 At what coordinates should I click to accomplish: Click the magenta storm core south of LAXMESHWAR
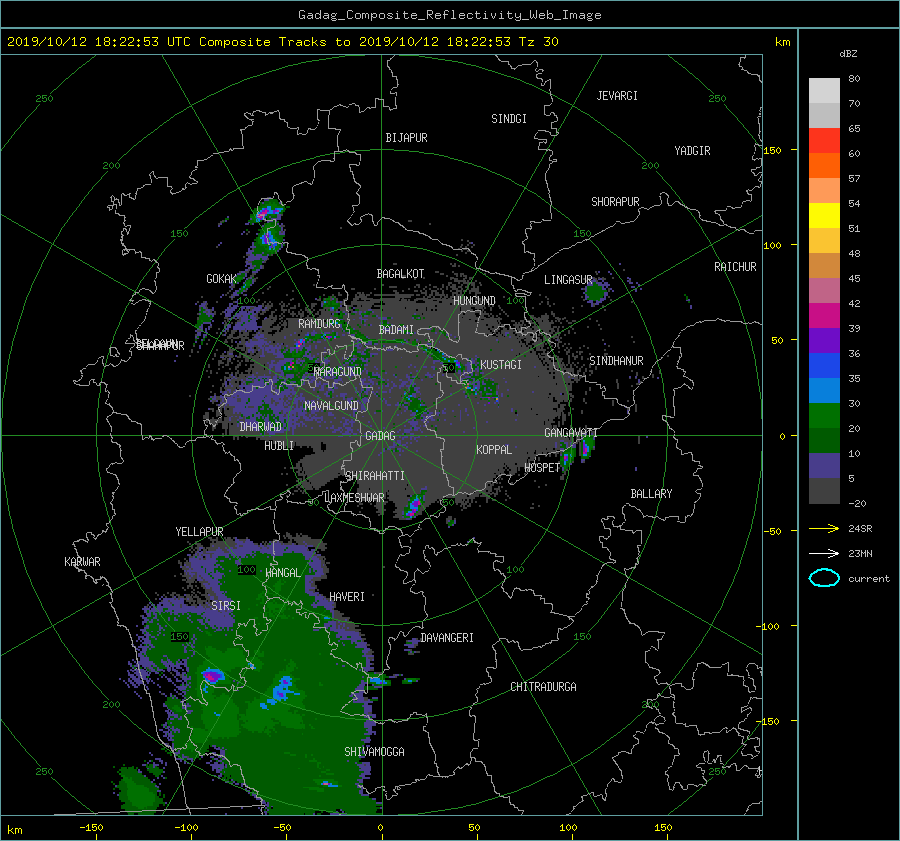pyautogui.click(x=413, y=506)
